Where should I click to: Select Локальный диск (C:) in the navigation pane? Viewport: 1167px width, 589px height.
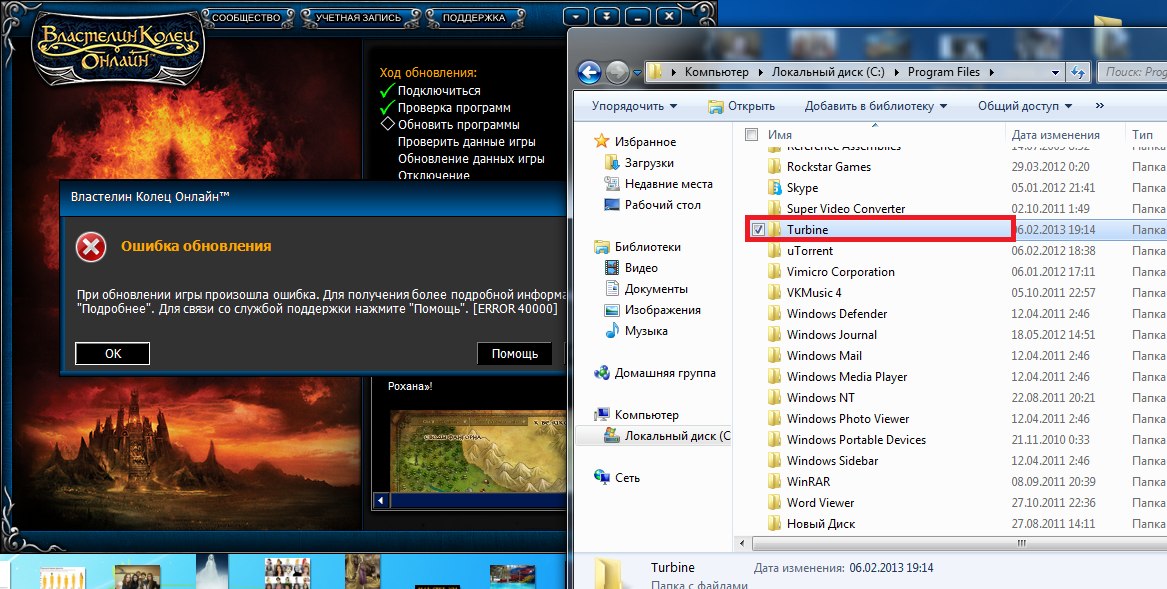[x=654, y=436]
